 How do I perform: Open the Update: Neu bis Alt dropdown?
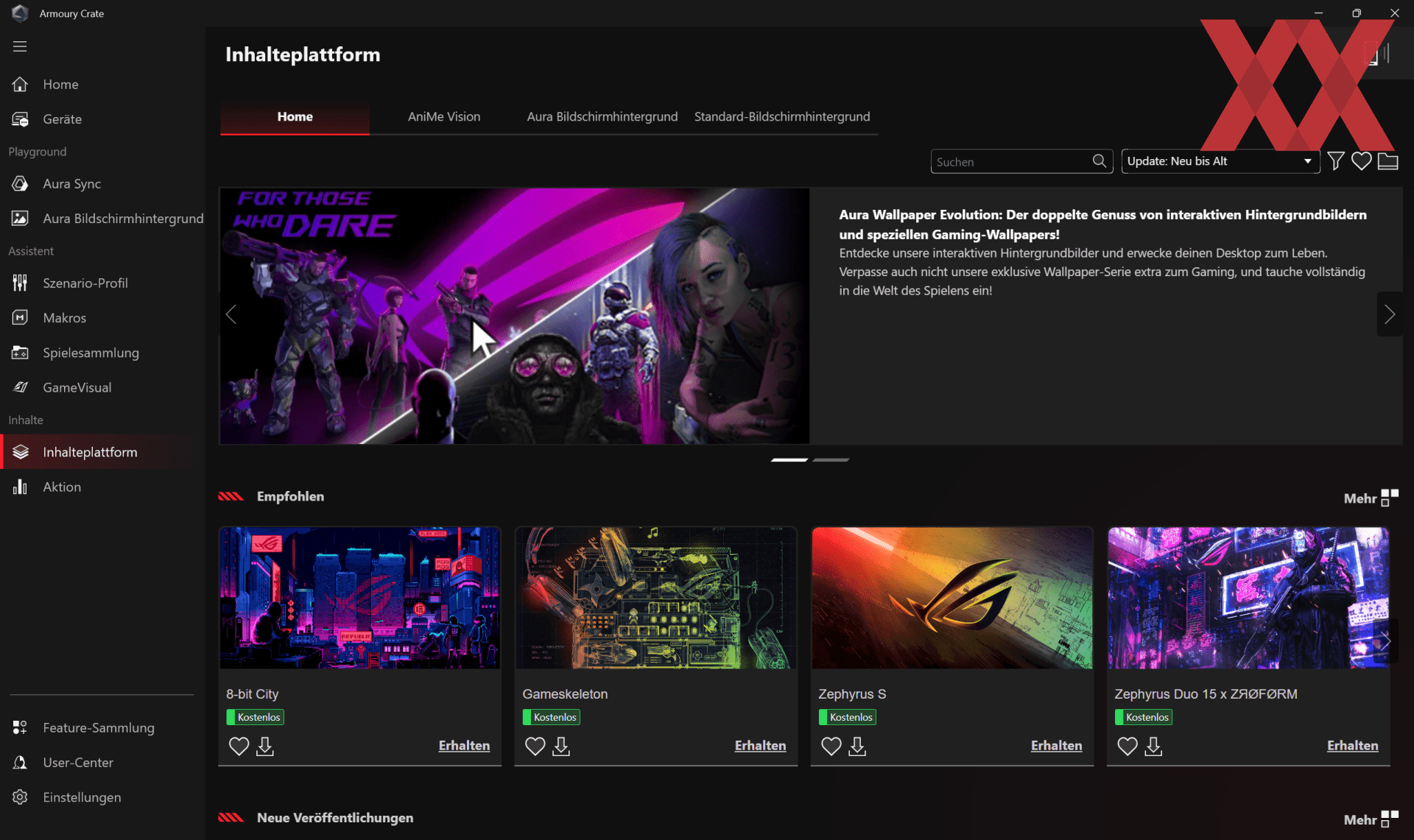tap(1220, 161)
